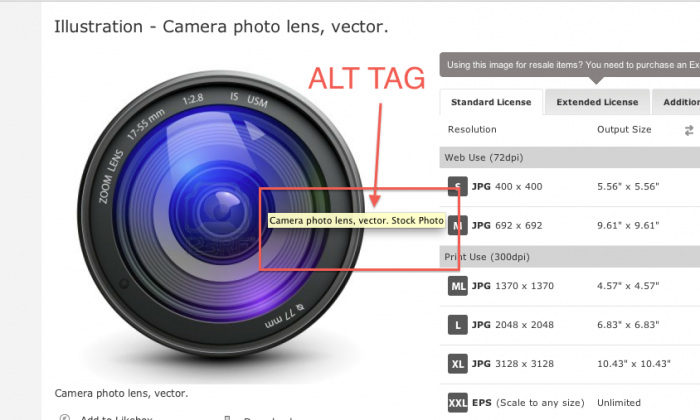Select the M size badge icon
This screenshot has height=420, width=700.
(x=458, y=225)
